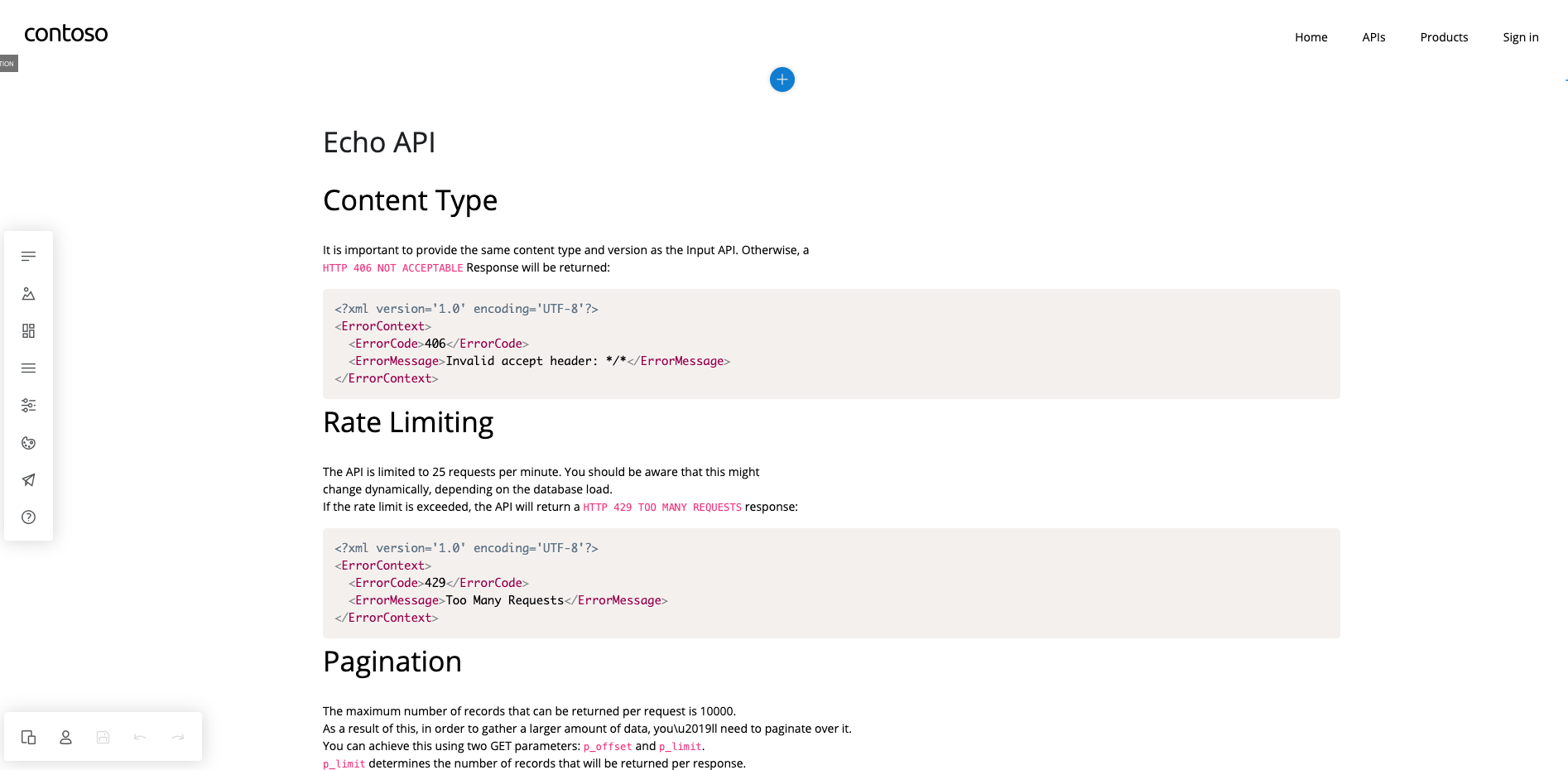This screenshot has width=1568, height=770.
Task: Open the Pages panel icon
Action: (28, 257)
